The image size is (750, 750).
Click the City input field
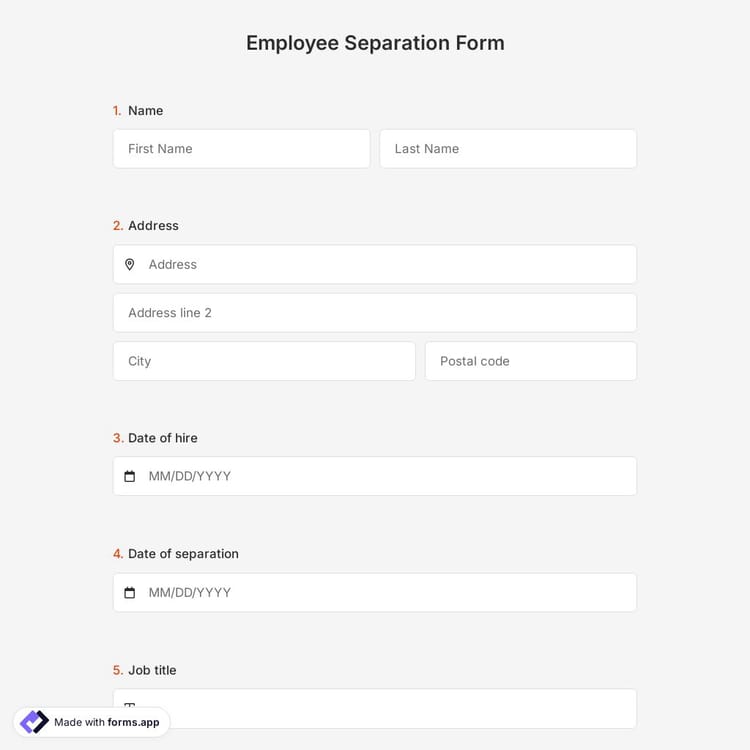coord(264,361)
